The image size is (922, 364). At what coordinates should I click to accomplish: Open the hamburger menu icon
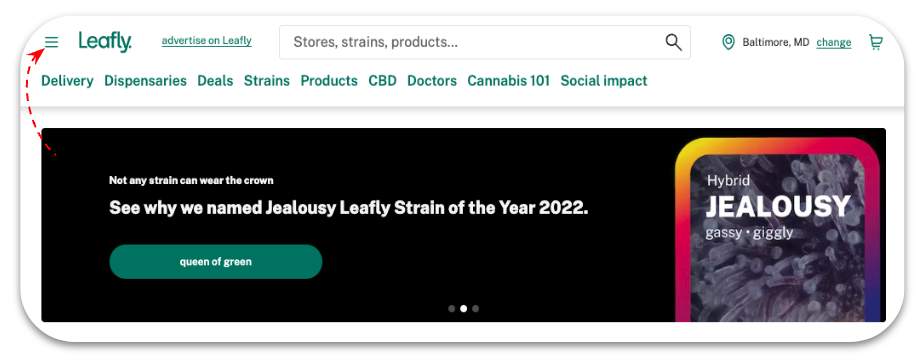(x=52, y=42)
